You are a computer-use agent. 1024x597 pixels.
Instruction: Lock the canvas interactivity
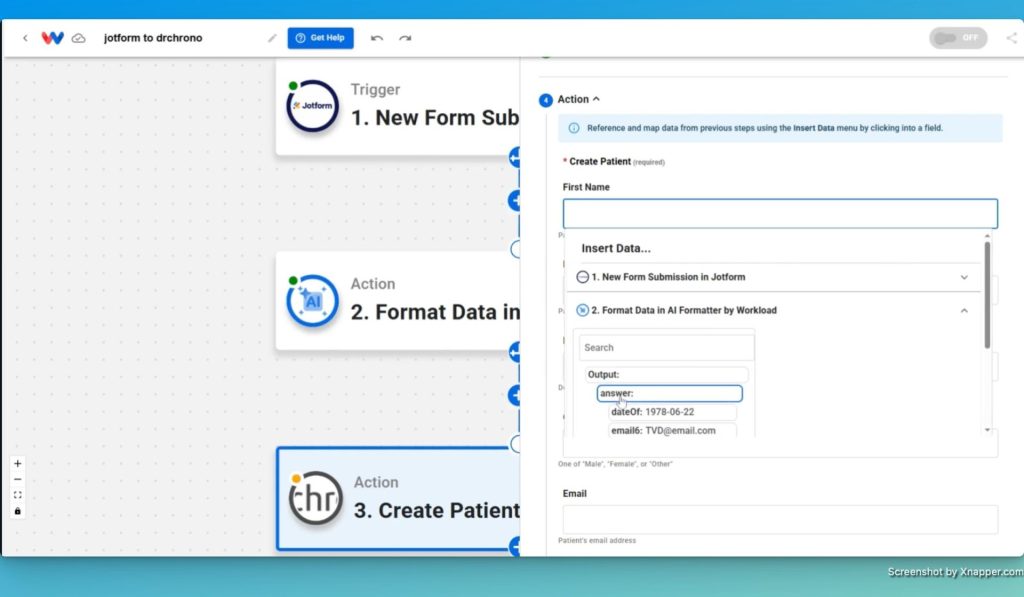[18, 511]
